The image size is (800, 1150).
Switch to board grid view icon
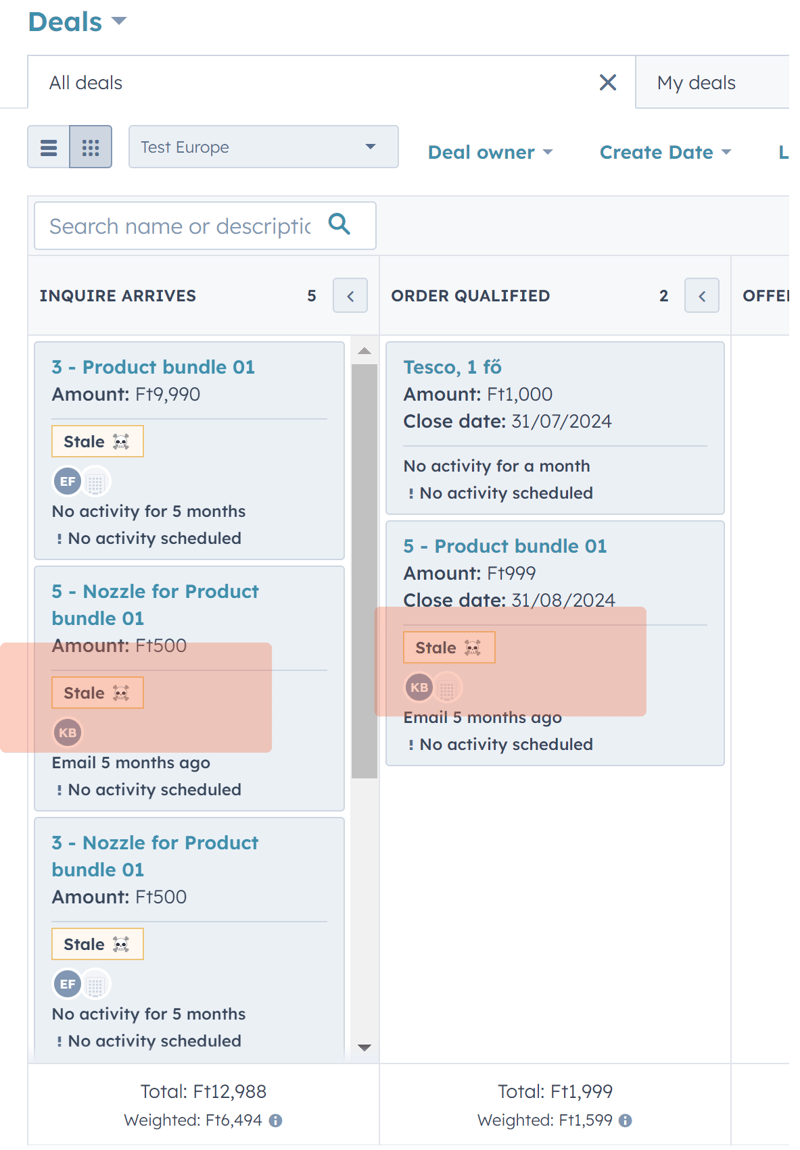pos(91,147)
